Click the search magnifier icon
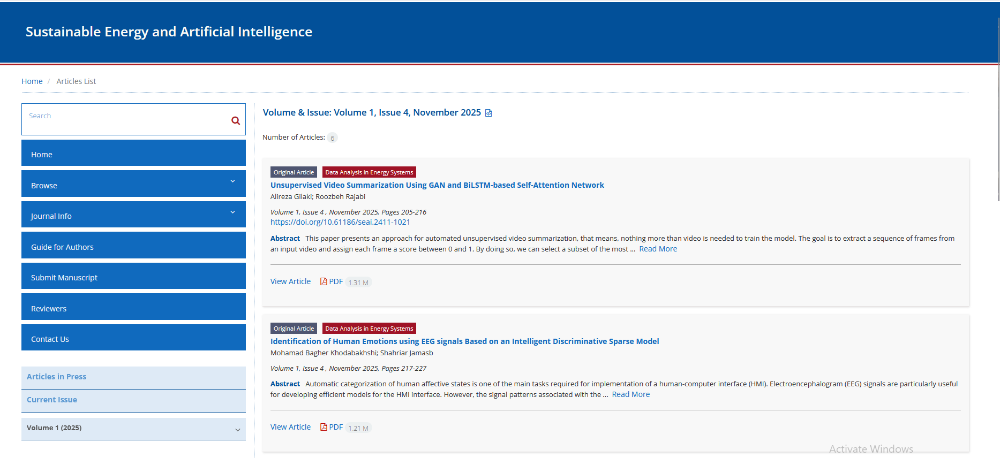 [235, 120]
